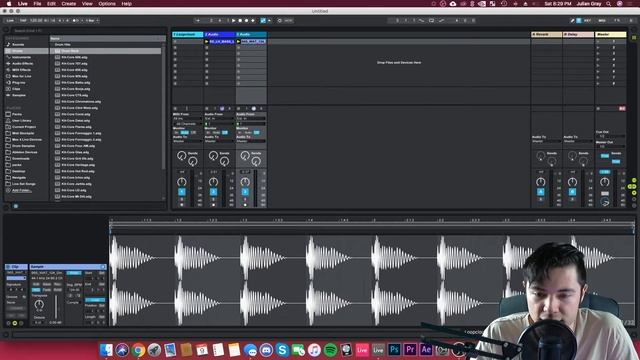The height and width of the screenshot is (360, 640).
Task: Enable KEY map mode
Action: pyautogui.click(x=587, y=20)
